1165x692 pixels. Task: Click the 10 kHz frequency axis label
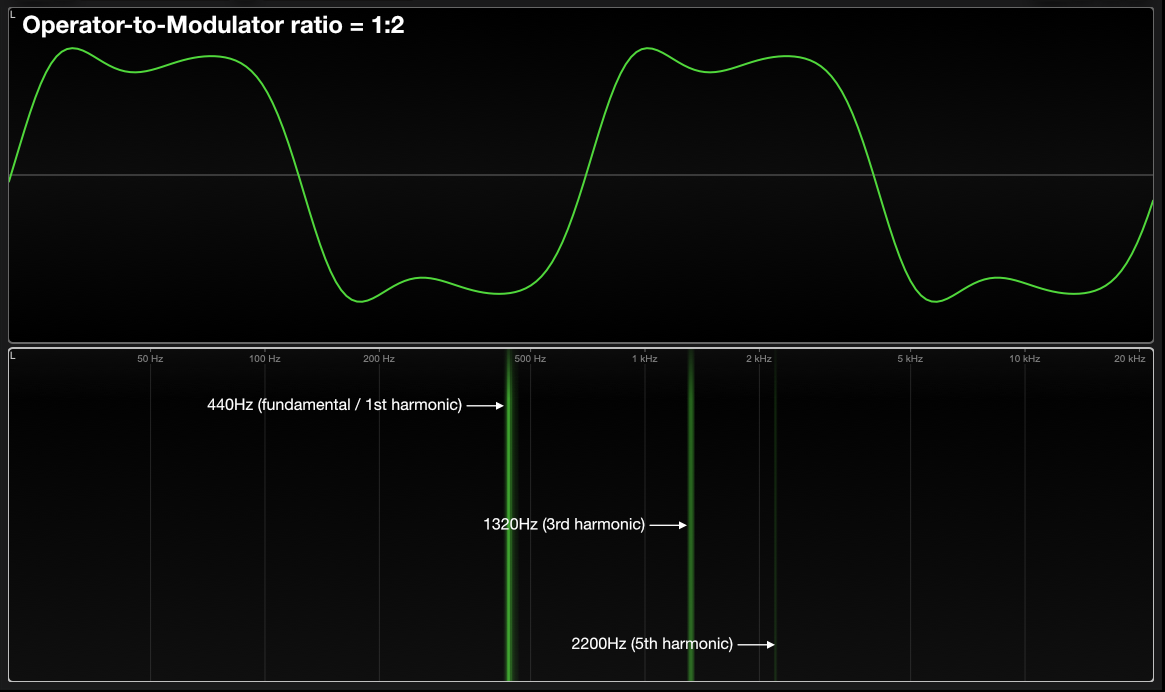pos(1023,358)
